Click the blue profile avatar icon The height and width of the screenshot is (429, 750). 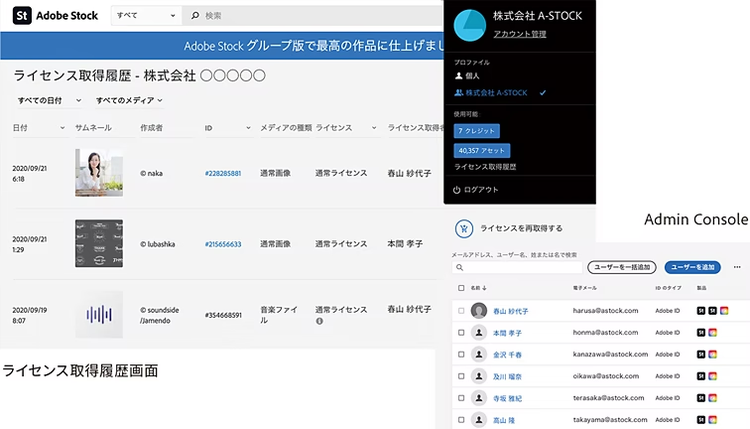click(x=471, y=25)
